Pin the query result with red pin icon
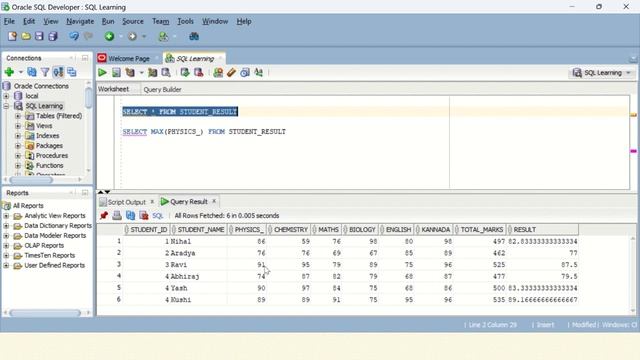Screen dimensions: 640x360 coord(104,216)
